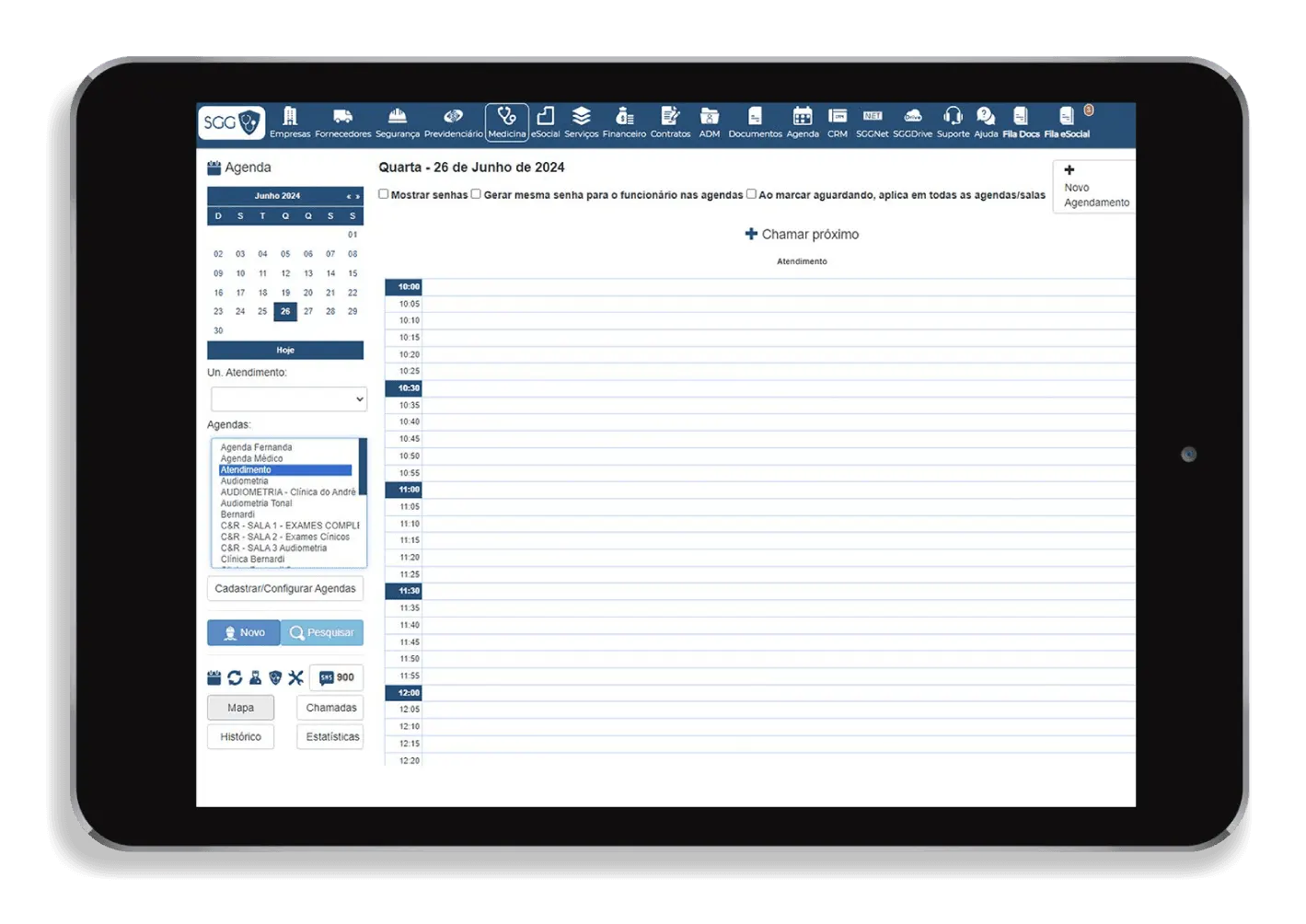Screen dimensions: 1306x924
Task: Go to next month in calendar header
Action: (357, 196)
